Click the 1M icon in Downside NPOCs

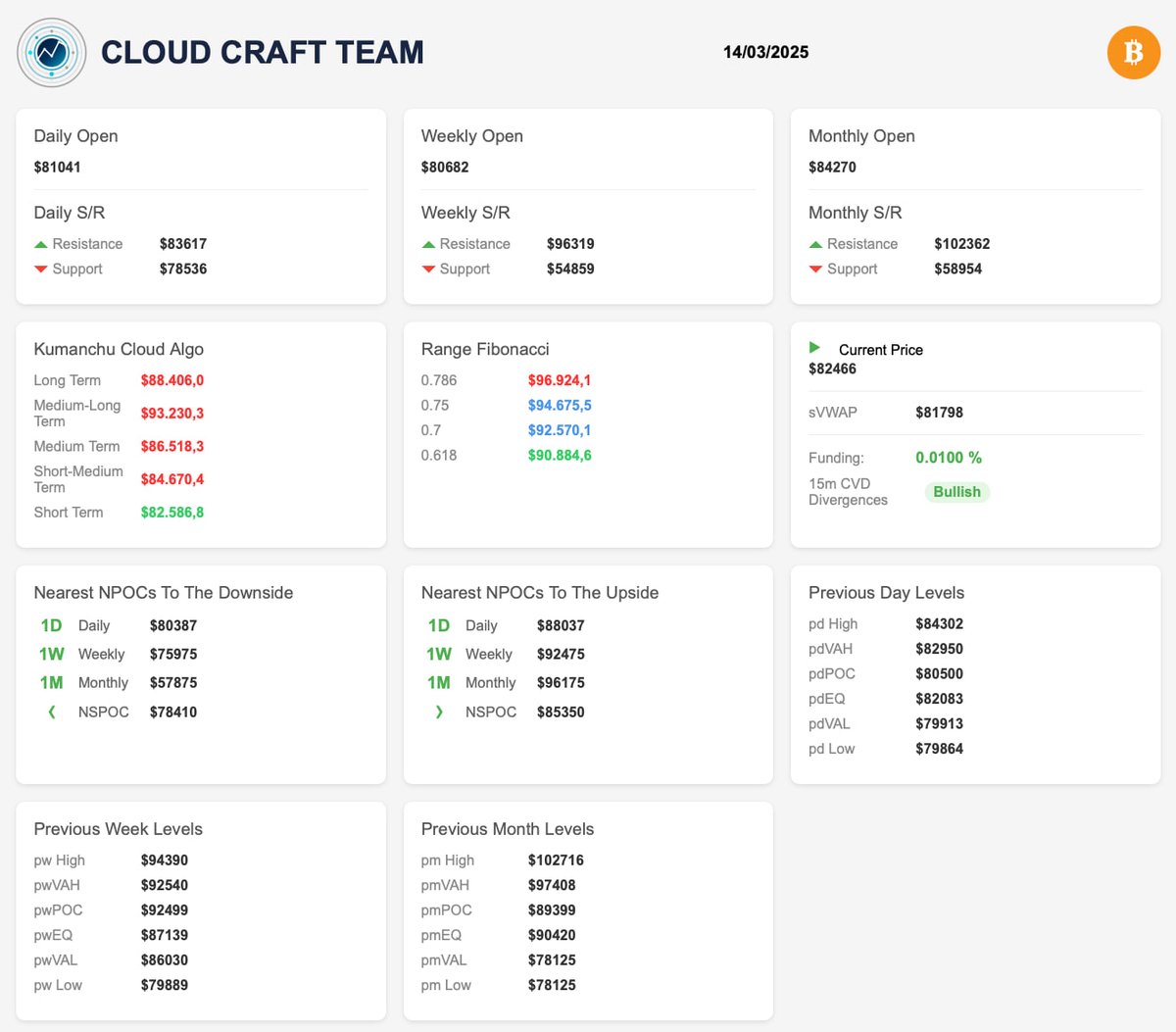[51, 682]
